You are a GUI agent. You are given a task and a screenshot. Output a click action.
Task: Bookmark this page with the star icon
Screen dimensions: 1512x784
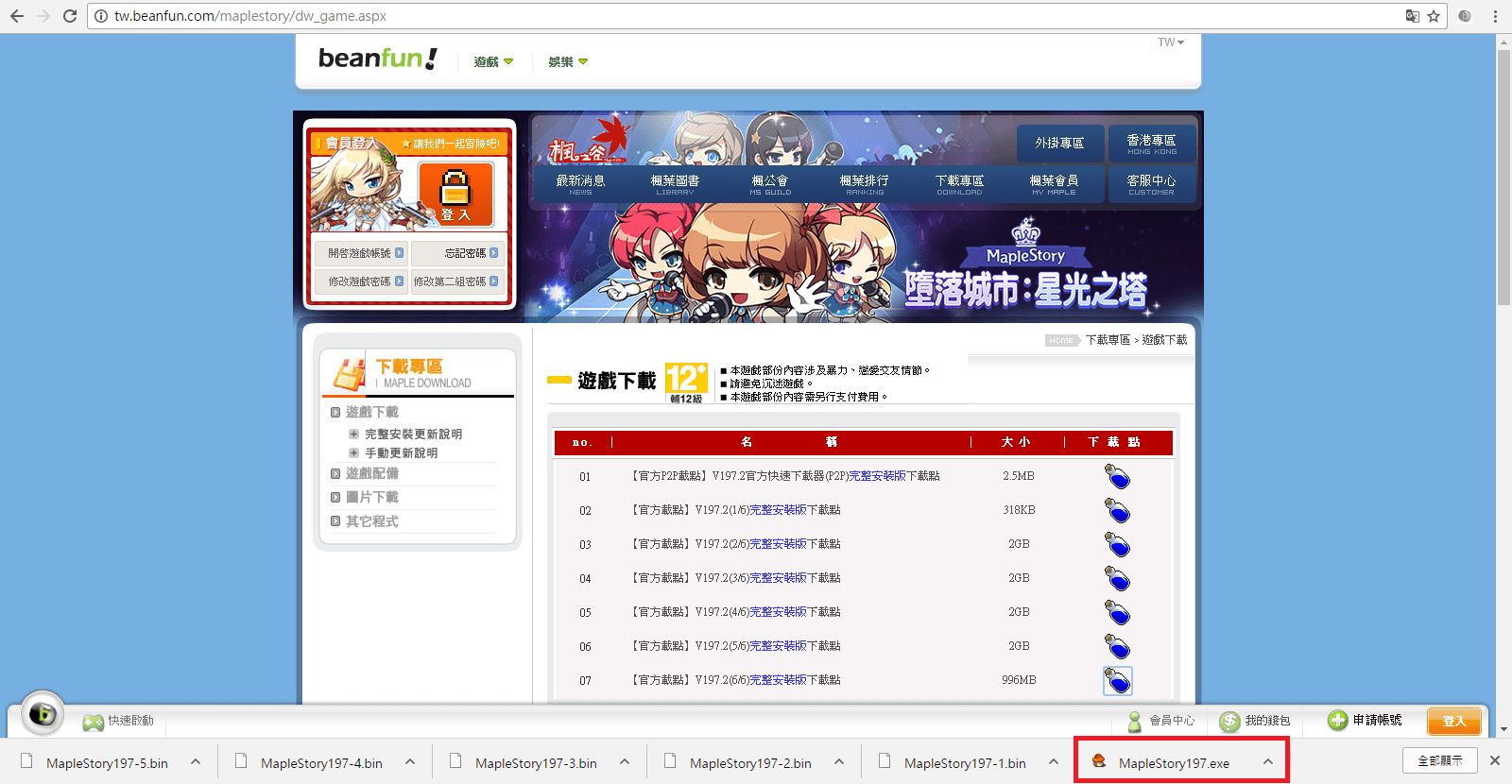tap(1434, 16)
